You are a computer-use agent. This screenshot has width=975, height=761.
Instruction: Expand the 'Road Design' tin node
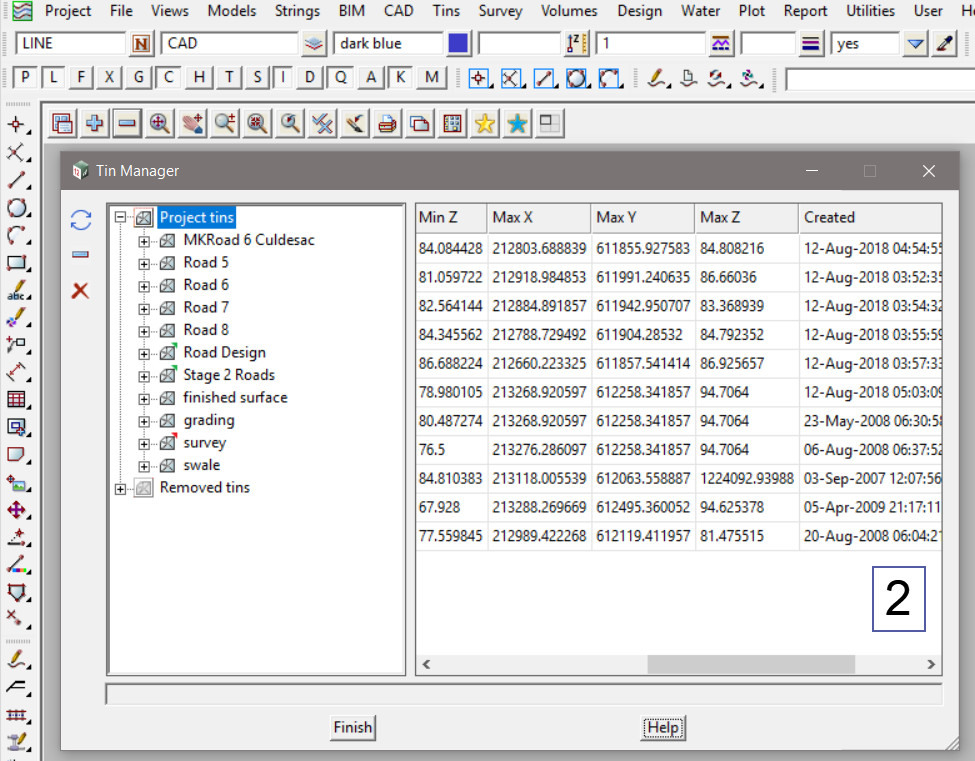tap(144, 354)
